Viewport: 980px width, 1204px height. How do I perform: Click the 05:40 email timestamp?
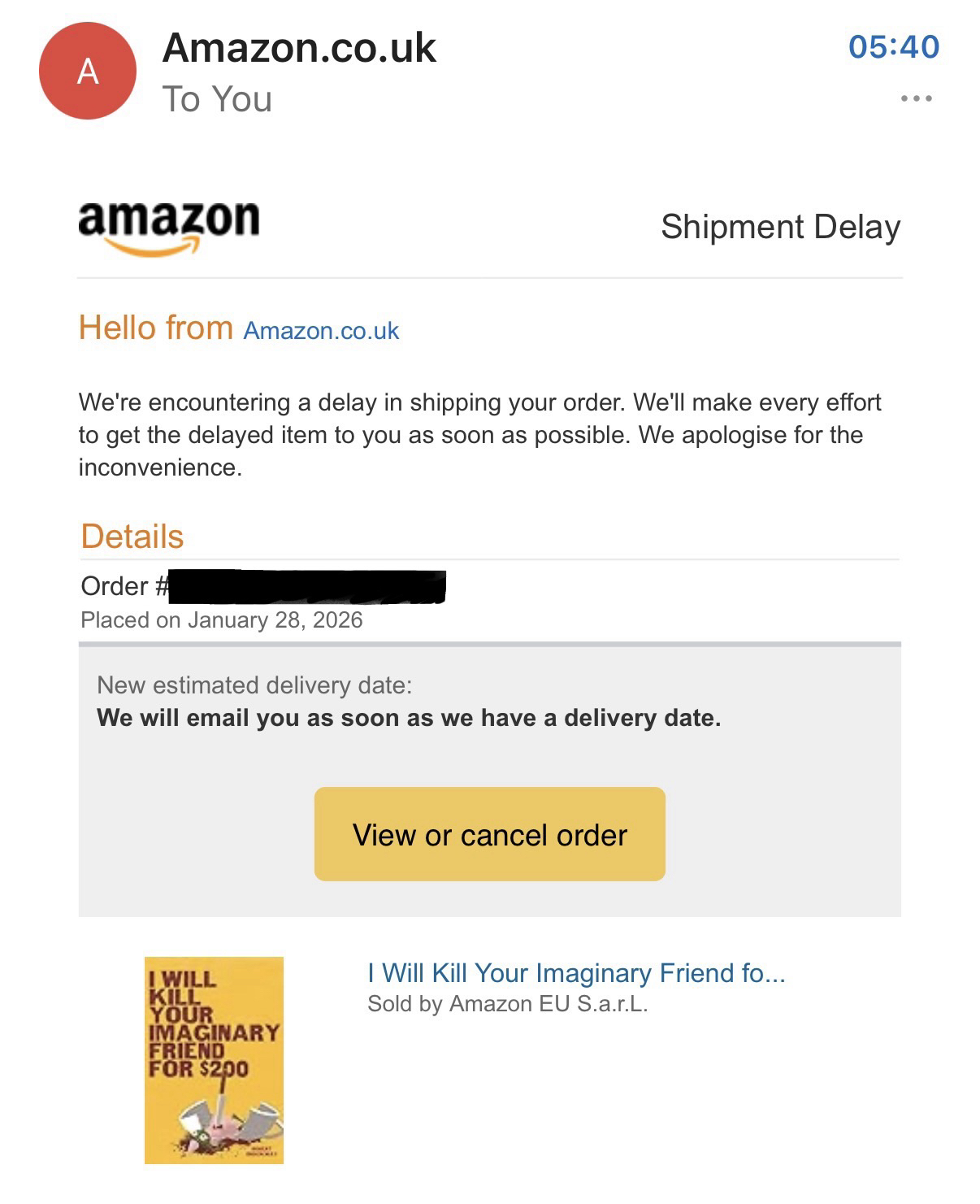click(x=893, y=46)
